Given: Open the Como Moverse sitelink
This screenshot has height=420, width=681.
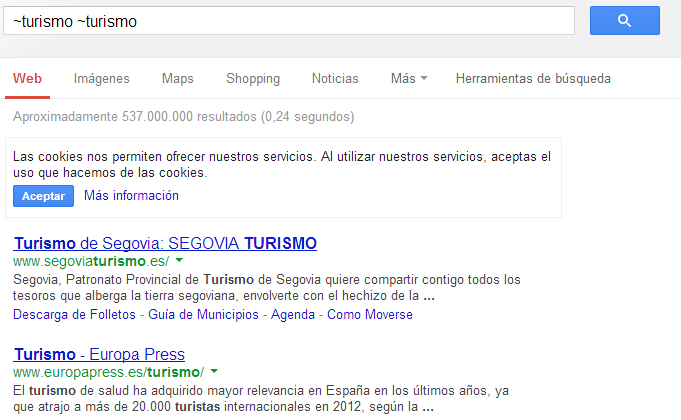Looking at the screenshot, I should [x=370, y=314].
